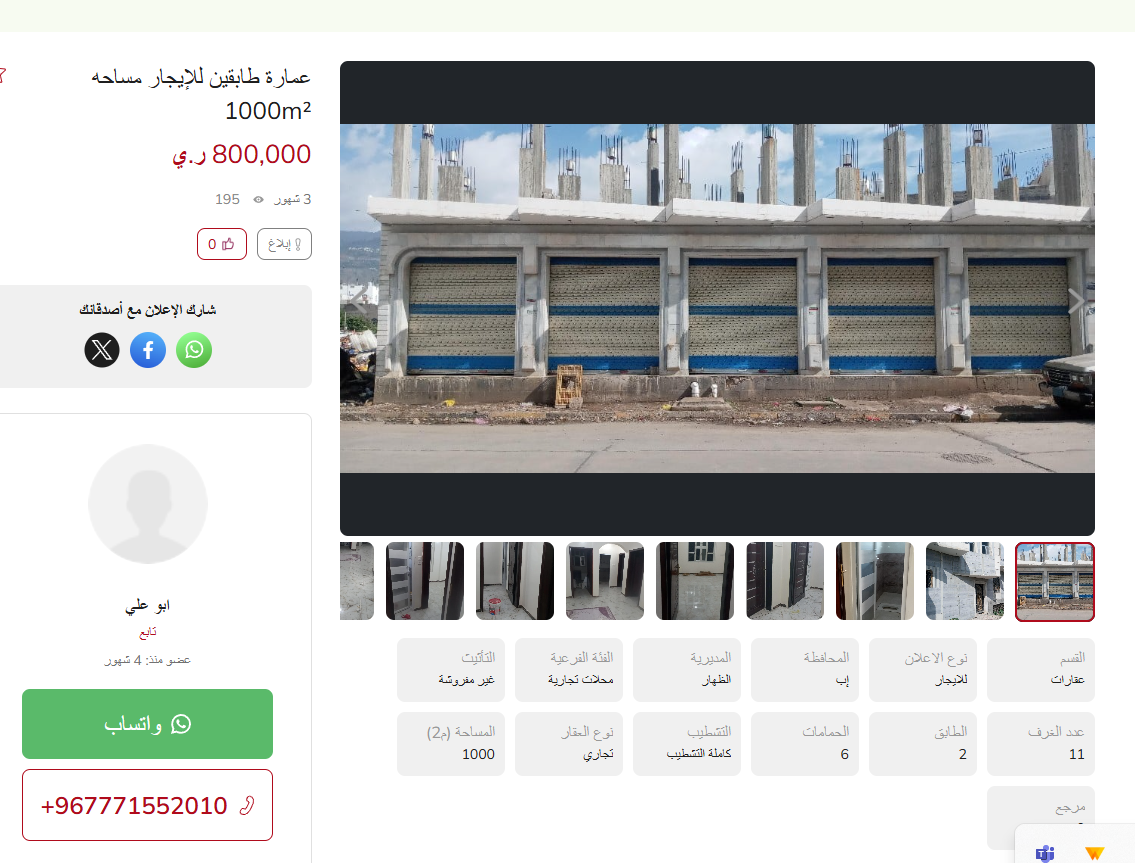1135x863 pixels.
Task: Select the thumbnail showing window with shiny floor
Action: (695, 581)
